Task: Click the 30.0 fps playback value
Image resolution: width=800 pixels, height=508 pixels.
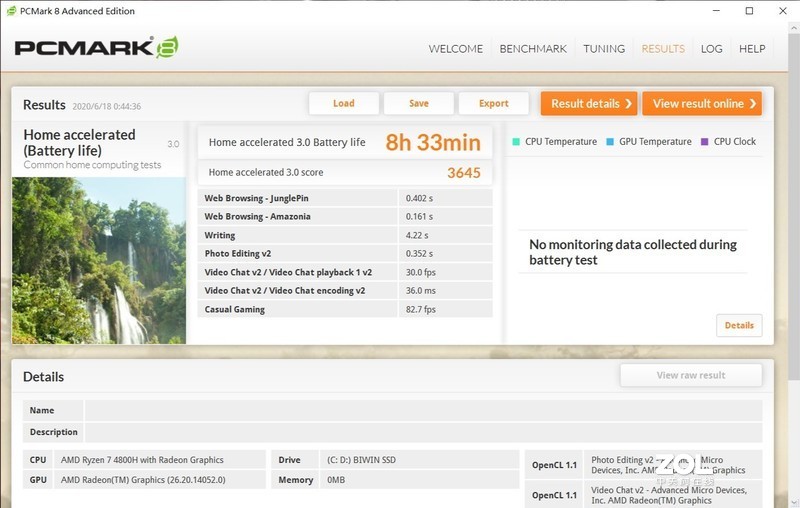Action: pos(421,272)
